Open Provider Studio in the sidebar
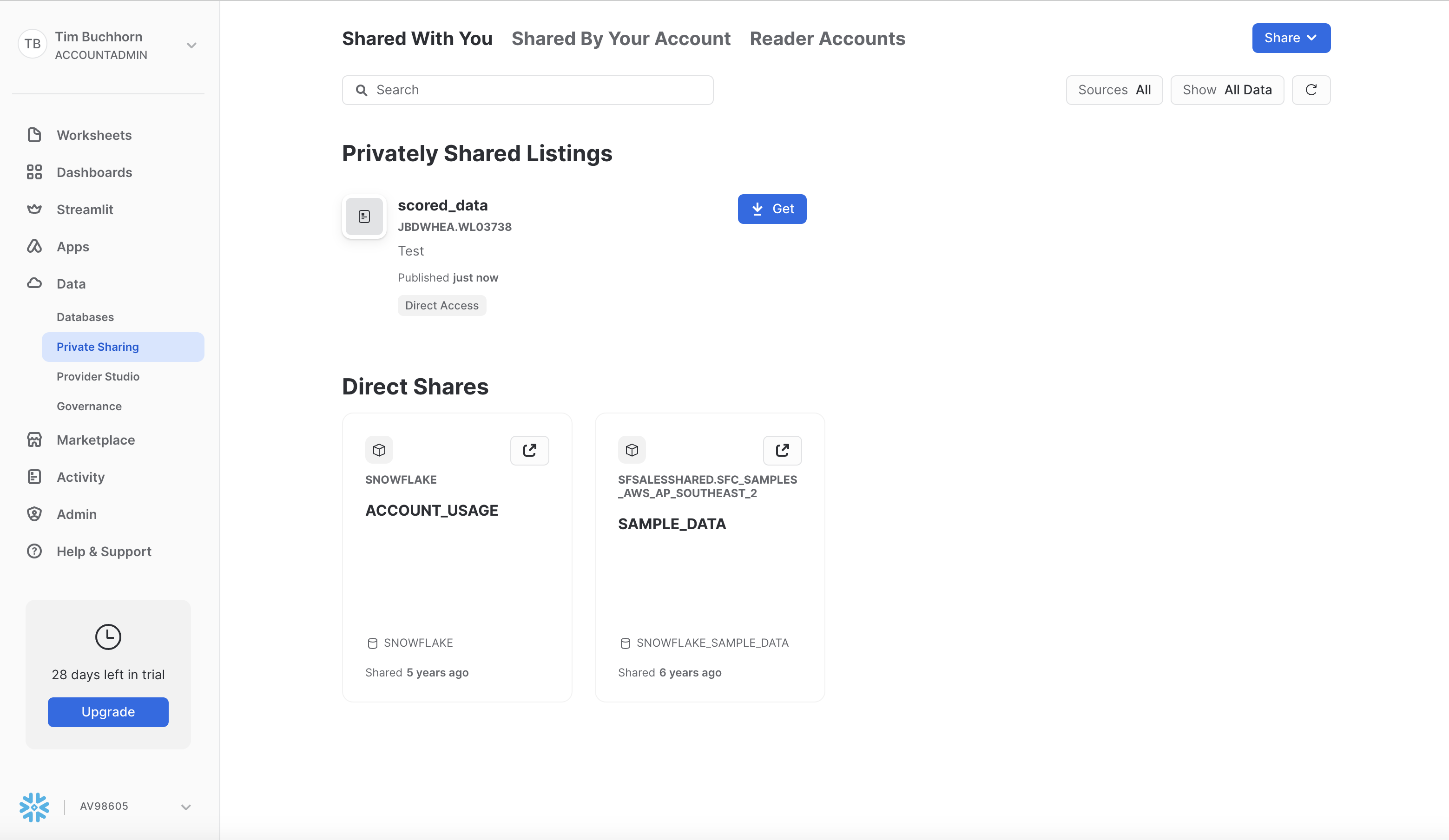Image resolution: width=1449 pixels, height=840 pixels. [x=98, y=377]
